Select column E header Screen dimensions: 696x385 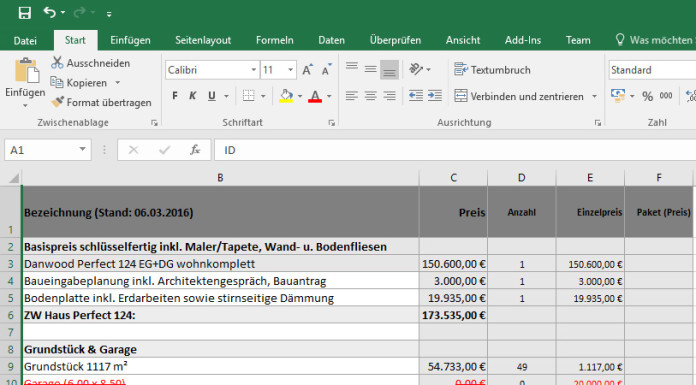pyautogui.click(x=590, y=178)
